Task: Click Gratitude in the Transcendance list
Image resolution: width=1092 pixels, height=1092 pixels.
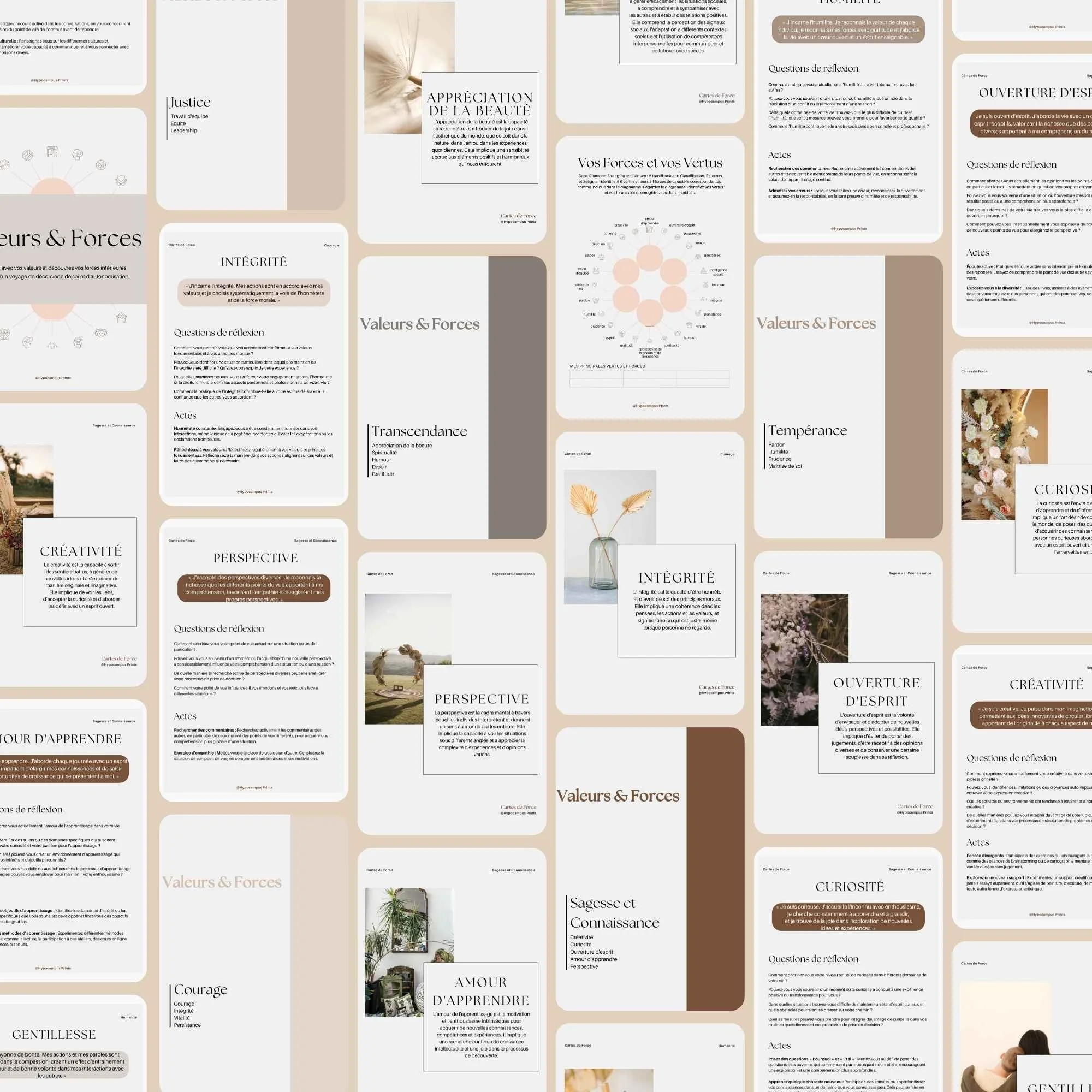Action: point(383,474)
